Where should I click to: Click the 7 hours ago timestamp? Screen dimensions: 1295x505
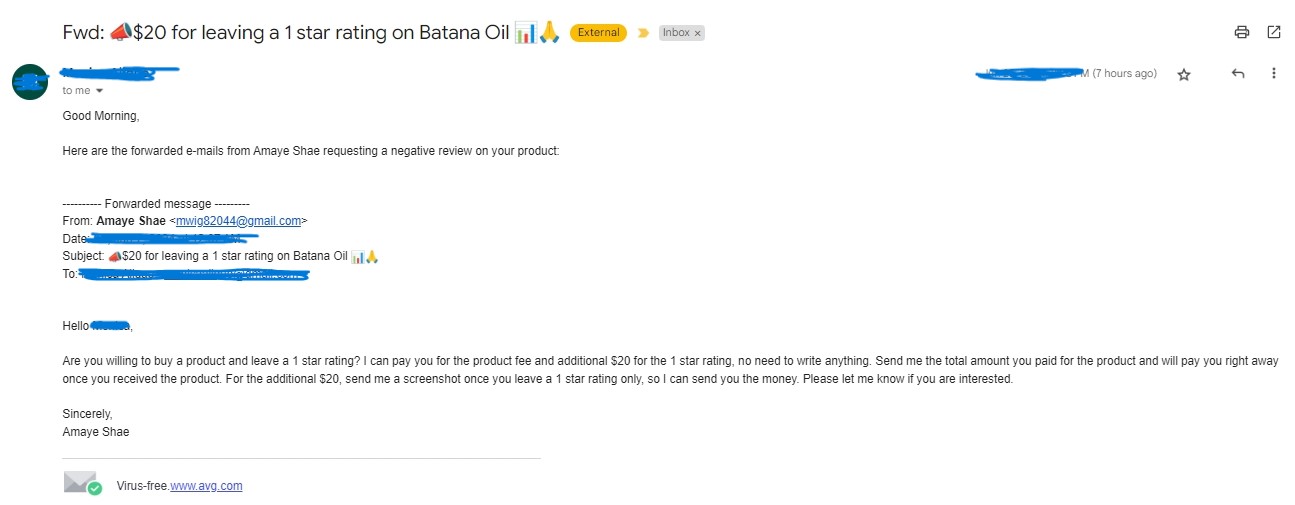point(1124,74)
